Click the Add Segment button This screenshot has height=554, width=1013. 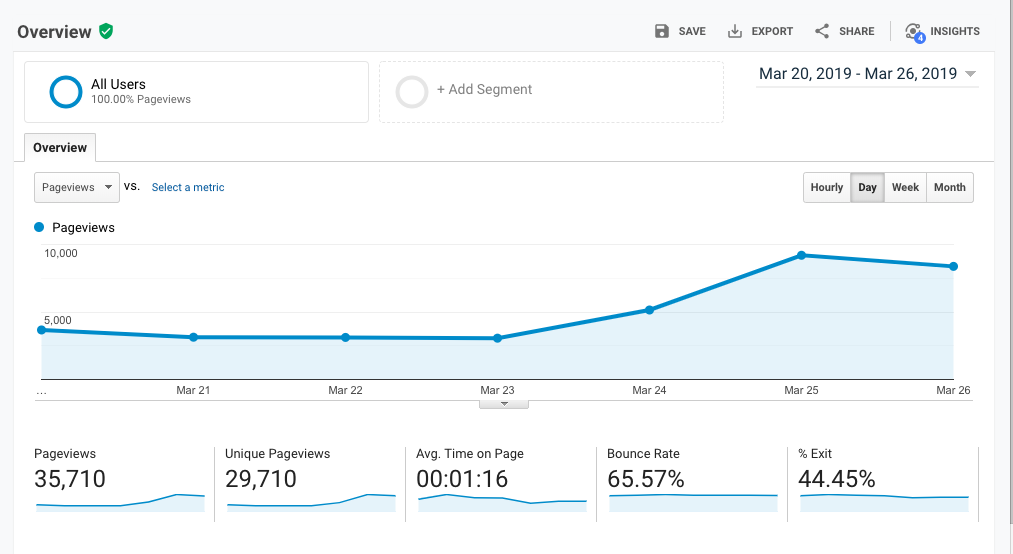[484, 90]
